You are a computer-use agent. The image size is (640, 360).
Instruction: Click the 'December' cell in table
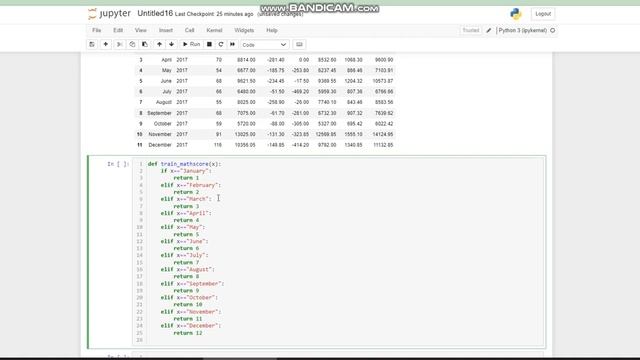[160, 145]
